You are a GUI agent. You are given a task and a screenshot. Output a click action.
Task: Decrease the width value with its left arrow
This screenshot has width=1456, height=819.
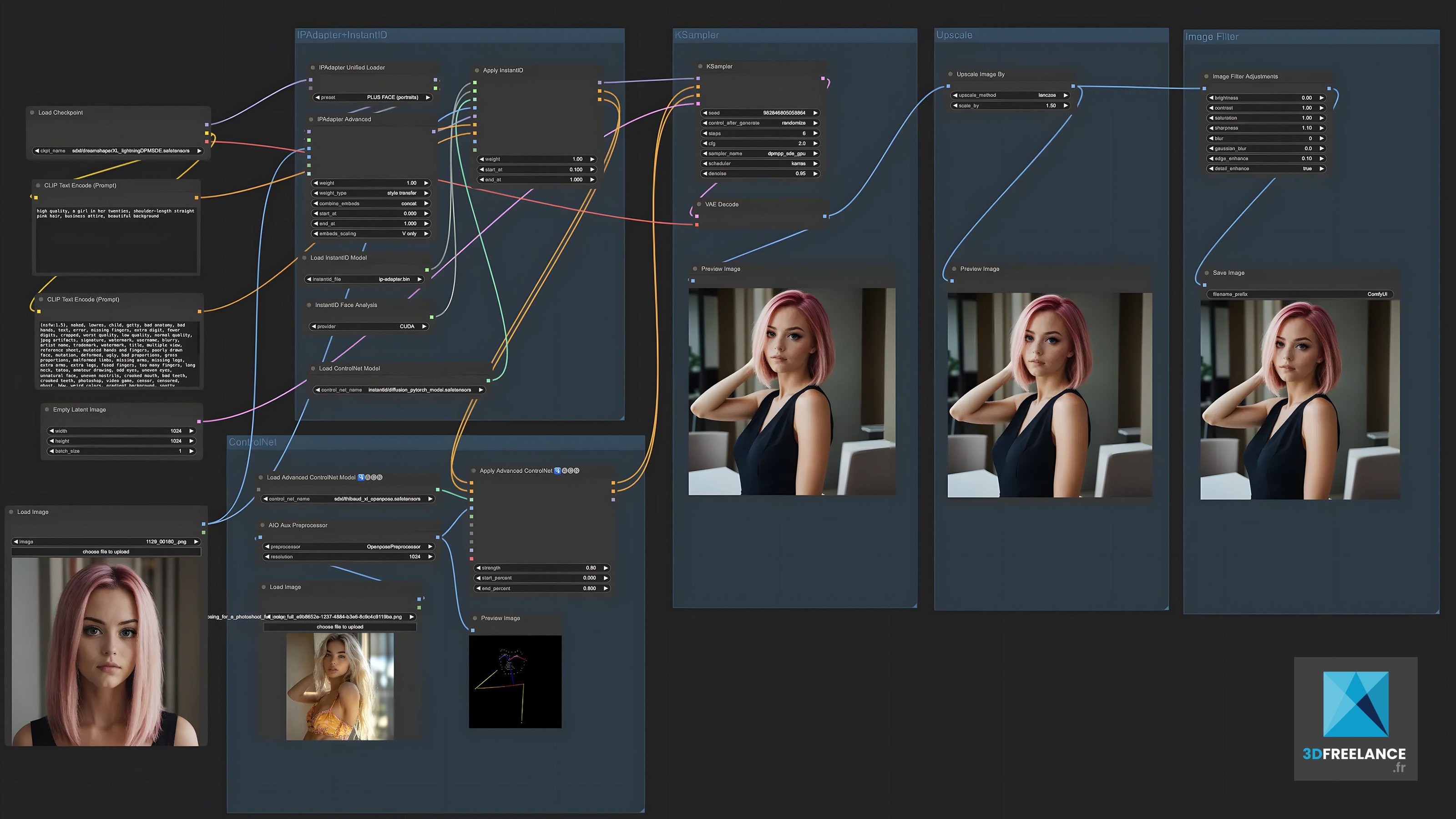51,431
